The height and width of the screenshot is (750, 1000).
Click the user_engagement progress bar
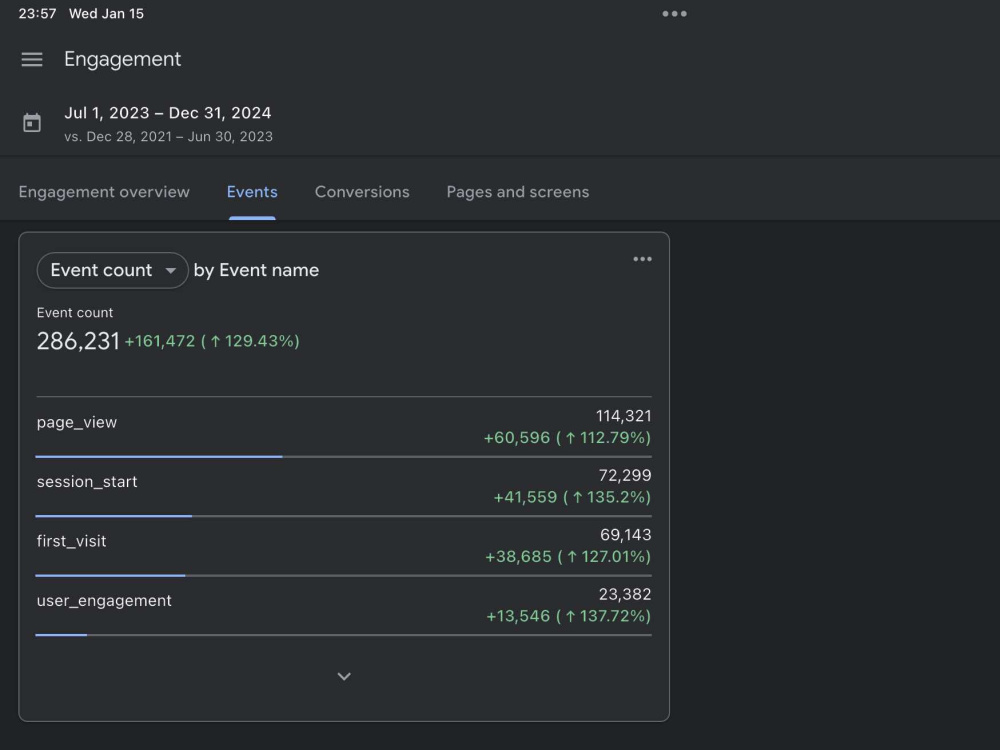point(344,635)
